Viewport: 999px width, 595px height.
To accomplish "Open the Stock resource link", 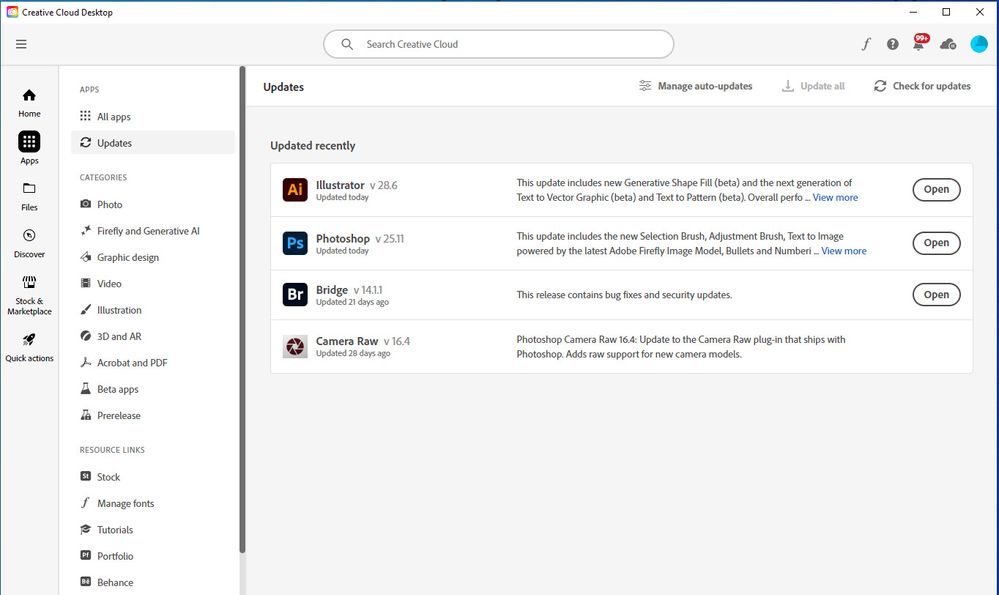I will tap(153, 477).
